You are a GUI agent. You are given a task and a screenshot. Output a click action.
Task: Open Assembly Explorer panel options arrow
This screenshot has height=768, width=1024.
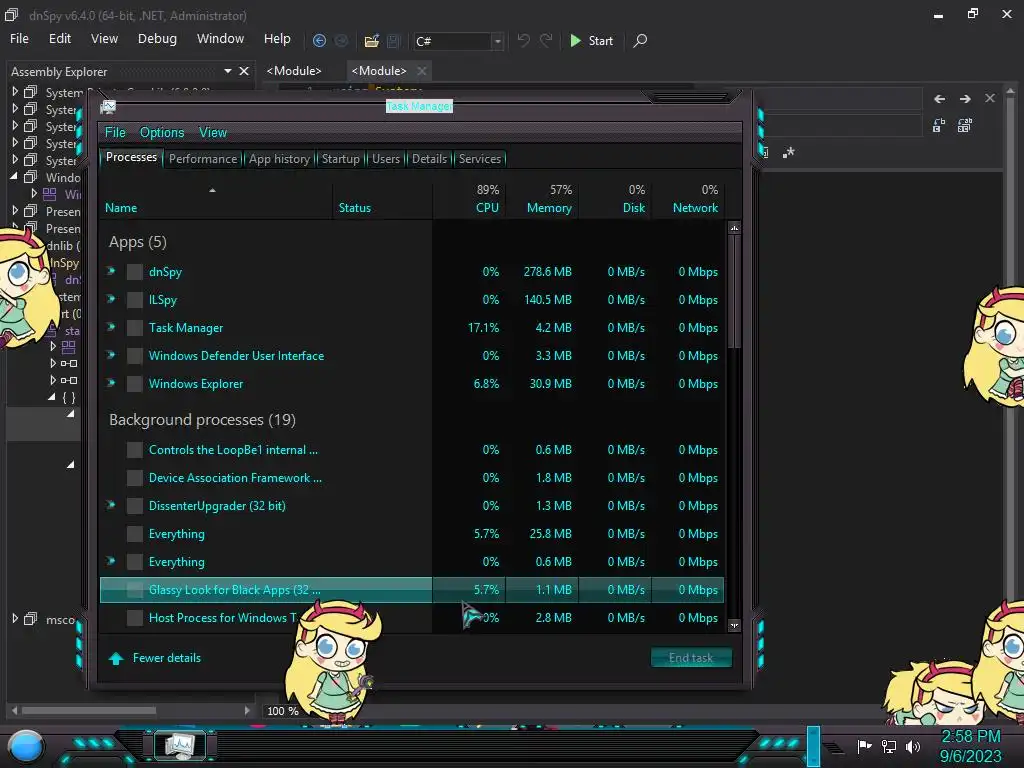point(227,71)
